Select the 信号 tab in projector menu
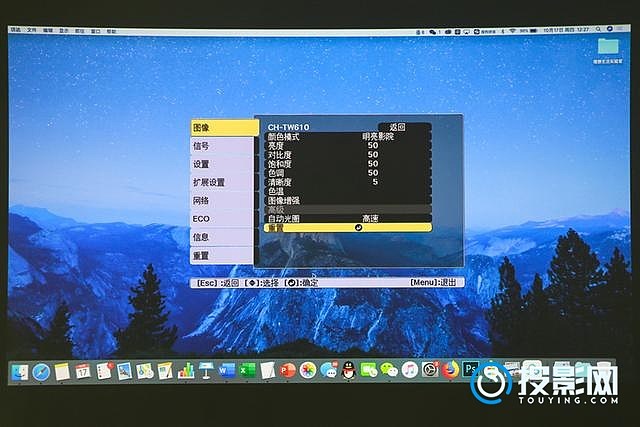The height and width of the screenshot is (427, 640). pyautogui.click(x=222, y=146)
